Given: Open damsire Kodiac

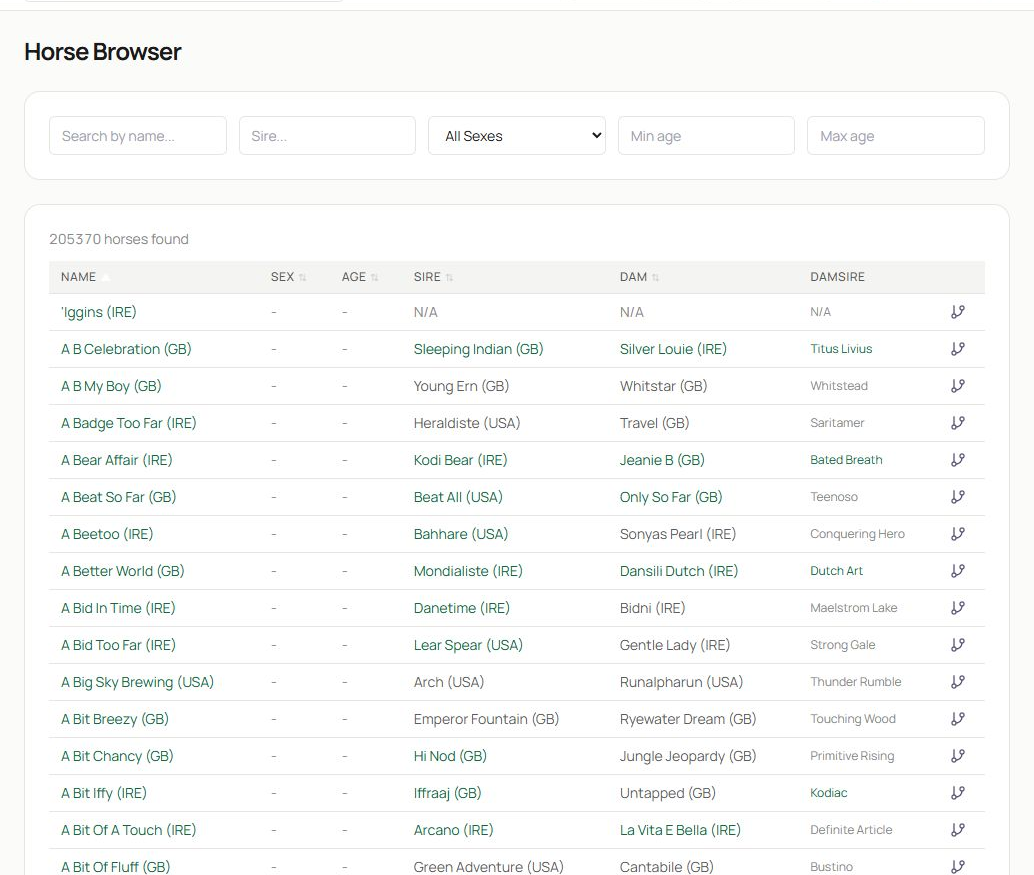Looking at the screenshot, I should [828, 792].
